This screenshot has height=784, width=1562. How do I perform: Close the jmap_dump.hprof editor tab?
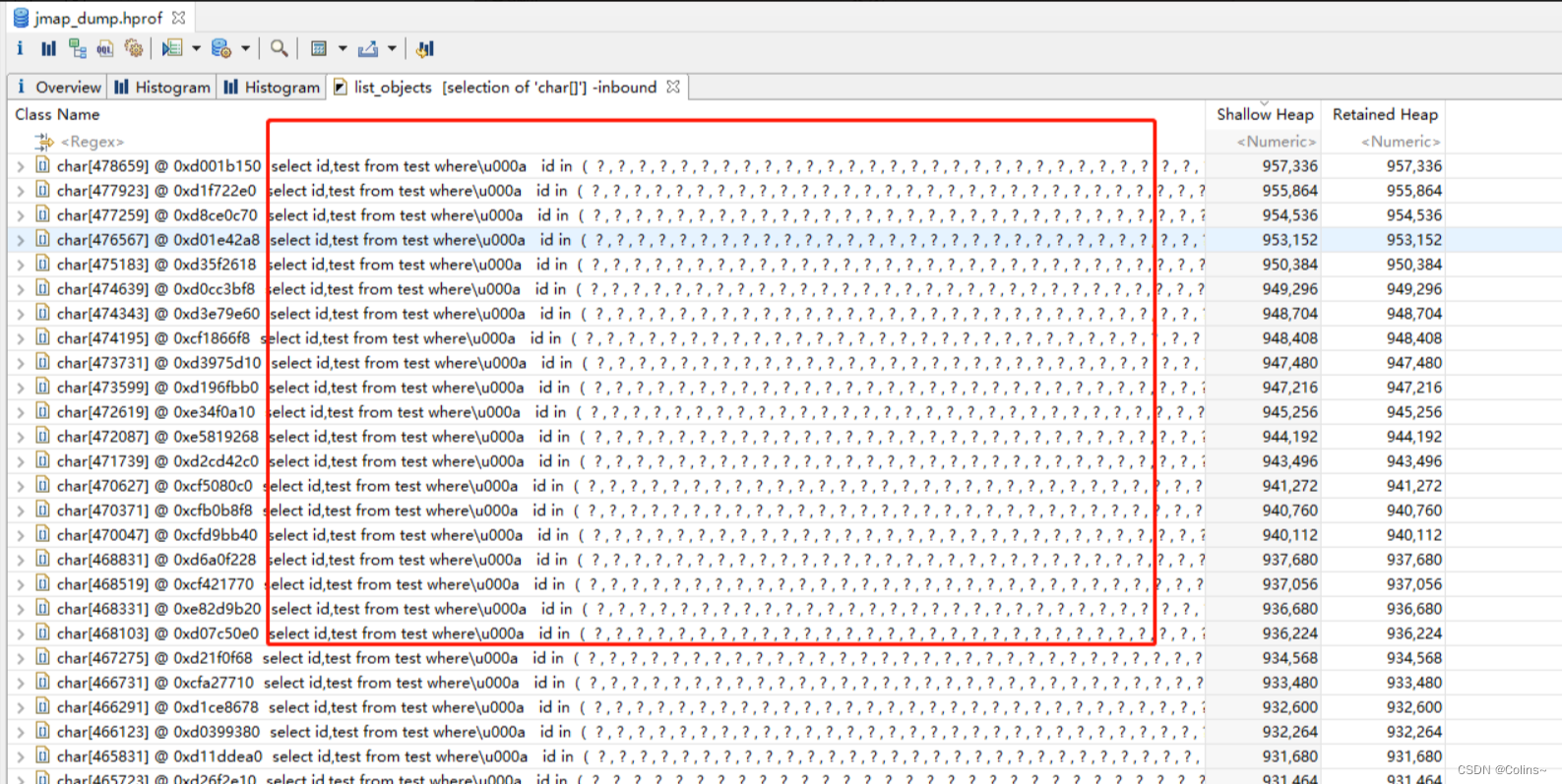pos(178,18)
